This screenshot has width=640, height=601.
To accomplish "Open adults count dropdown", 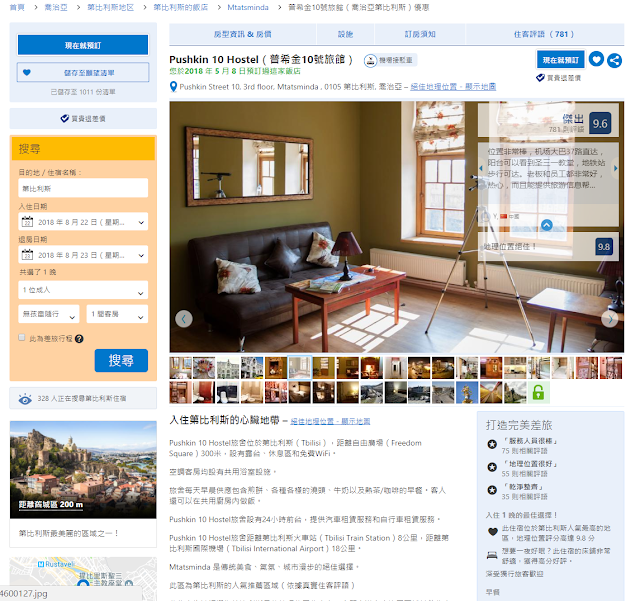I will (83, 290).
